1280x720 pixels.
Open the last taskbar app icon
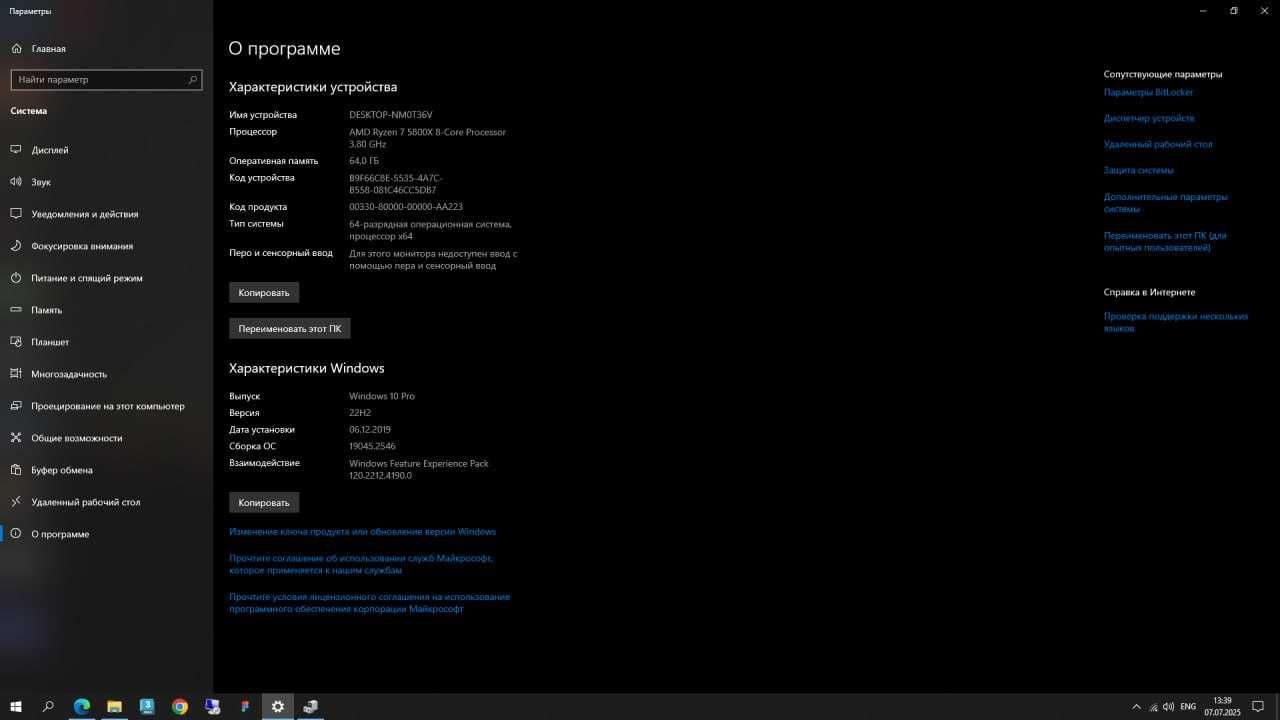(x=311, y=707)
